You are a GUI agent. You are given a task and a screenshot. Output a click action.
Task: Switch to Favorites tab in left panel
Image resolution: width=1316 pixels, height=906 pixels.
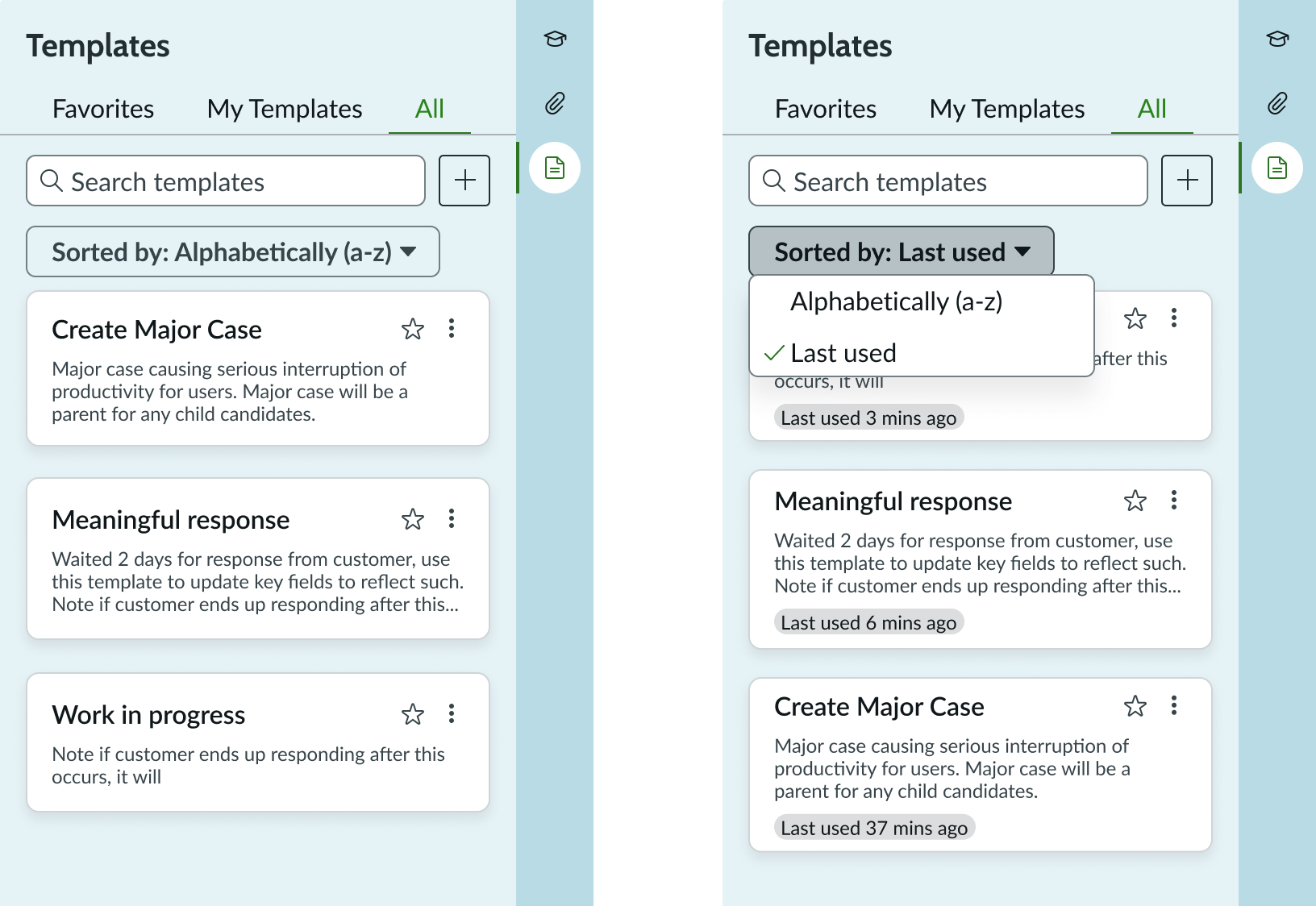103,109
